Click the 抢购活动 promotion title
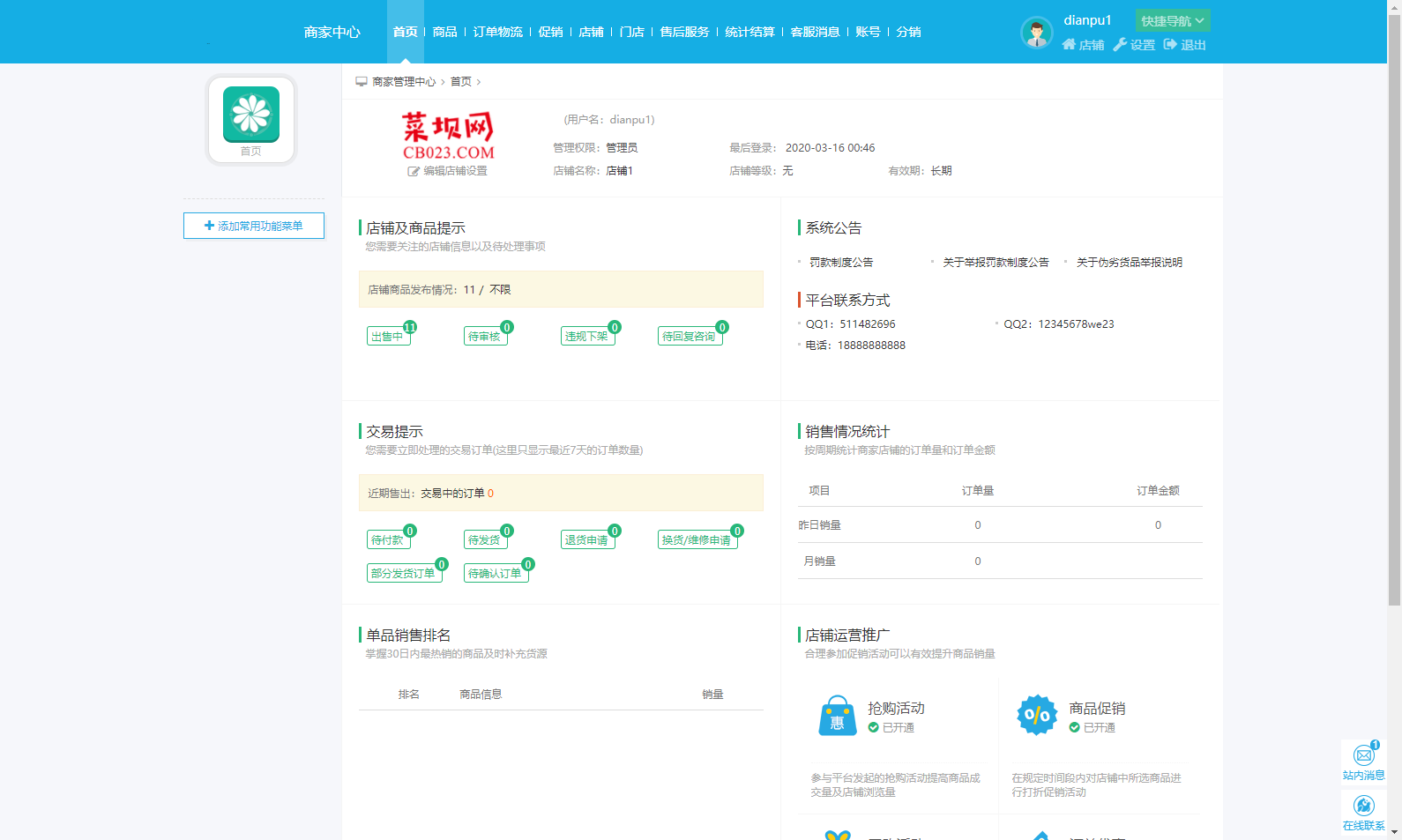The width and height of the screenshot is (1402, 840). click(x=896, y=708)
